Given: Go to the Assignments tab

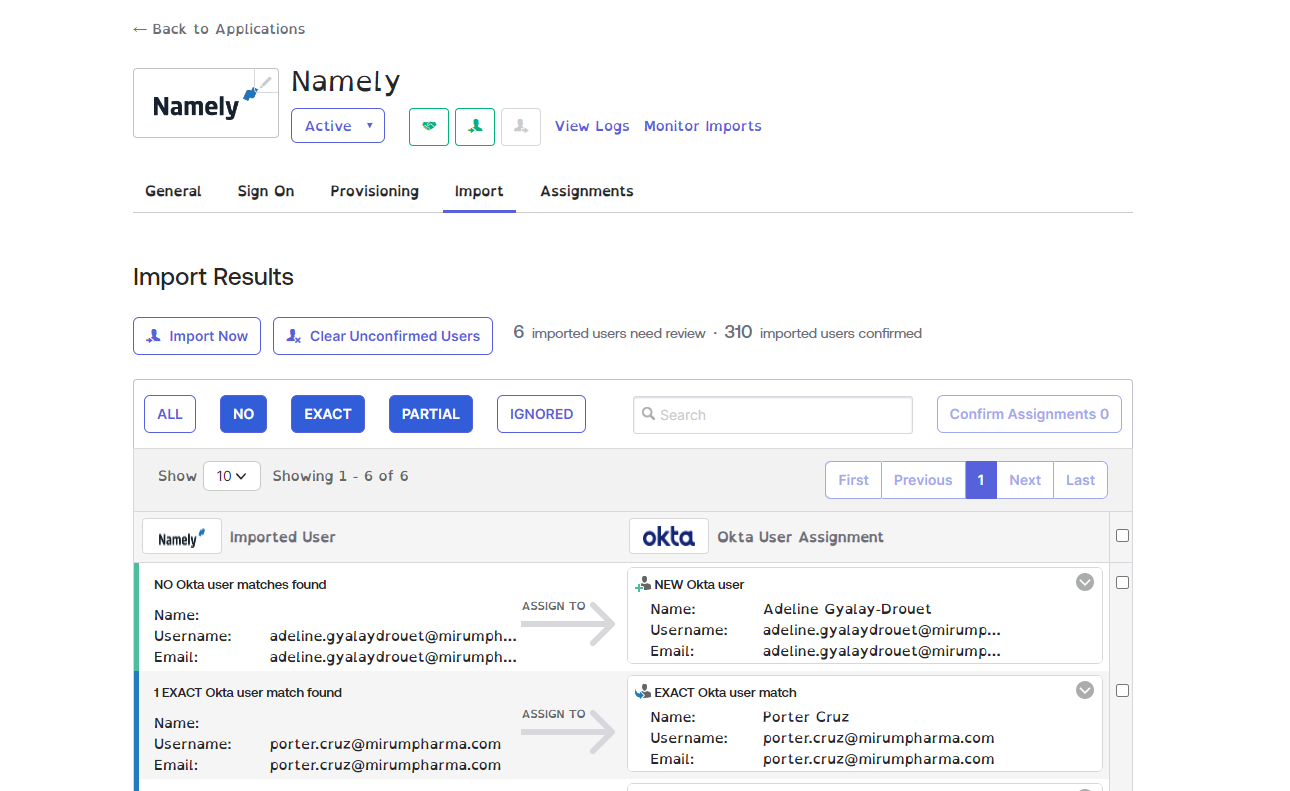Looking at the screenshot, I should tap(587, 191).
